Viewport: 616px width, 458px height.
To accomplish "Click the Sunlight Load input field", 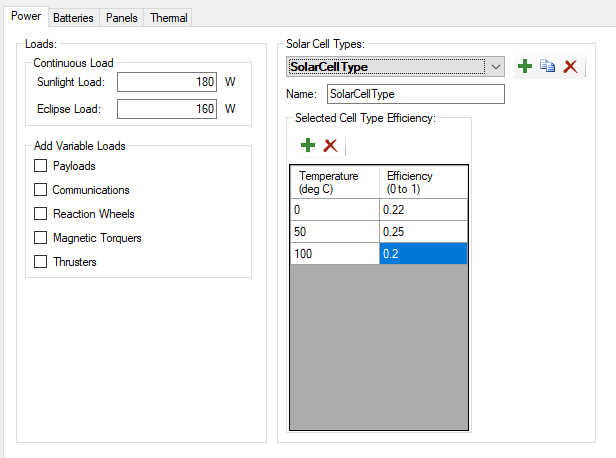I will coord(167,82).
